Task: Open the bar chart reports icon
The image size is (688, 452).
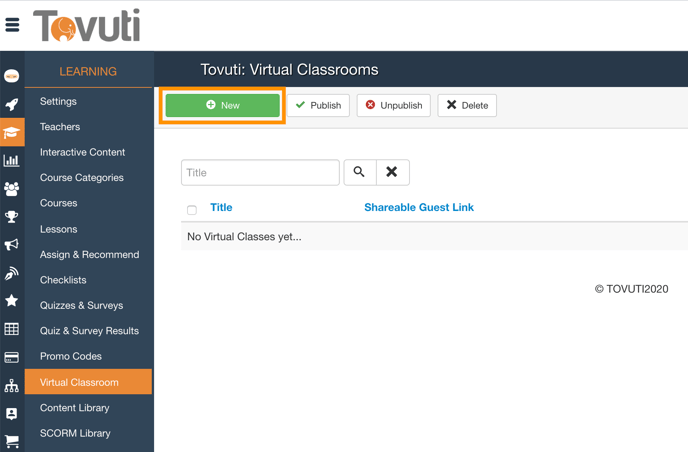Action: click(12, 160)
